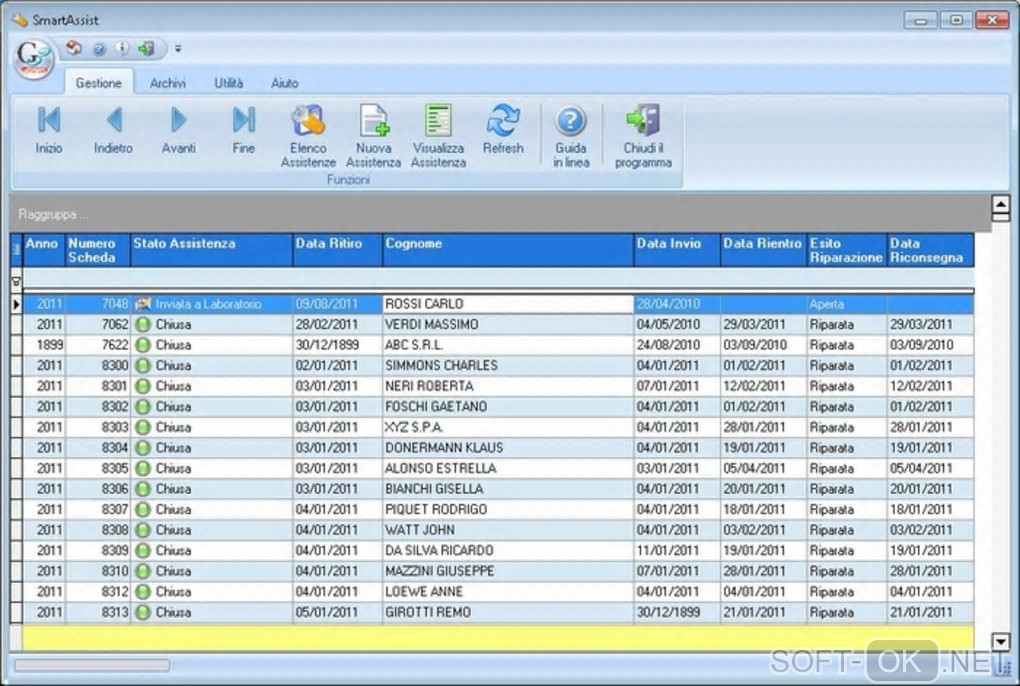Screen dimensions: 1020x686
Task: Open the Aiuto ribbon tab
Action: click(285, 84)
